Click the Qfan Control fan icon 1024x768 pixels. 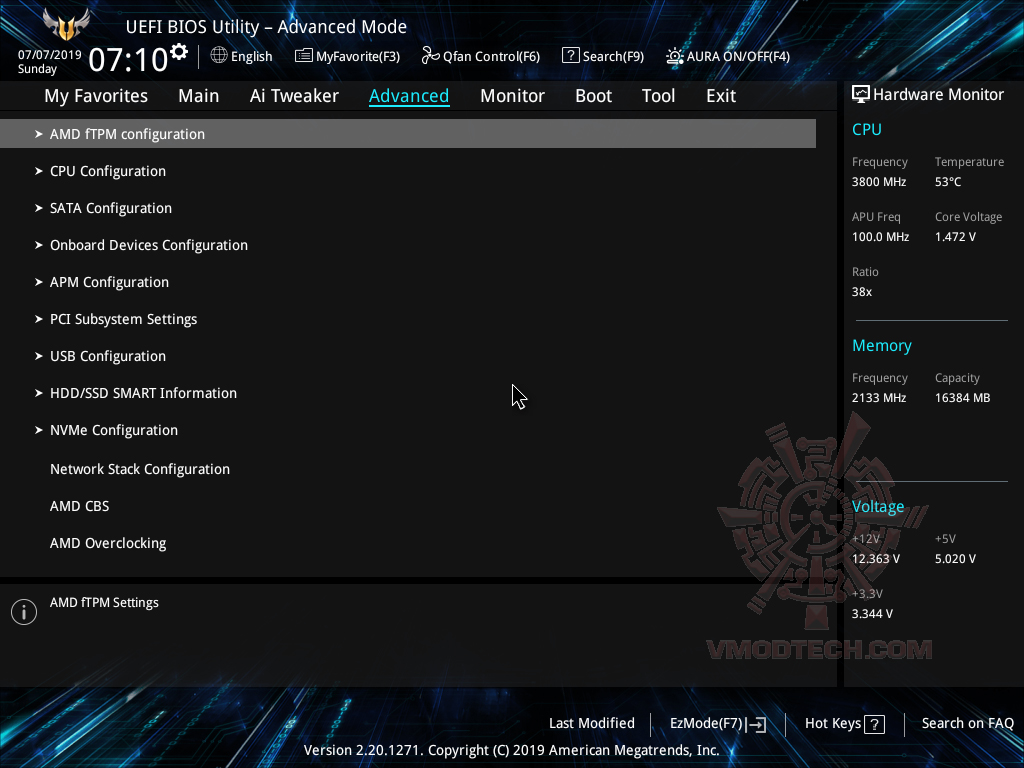(430, 56)
